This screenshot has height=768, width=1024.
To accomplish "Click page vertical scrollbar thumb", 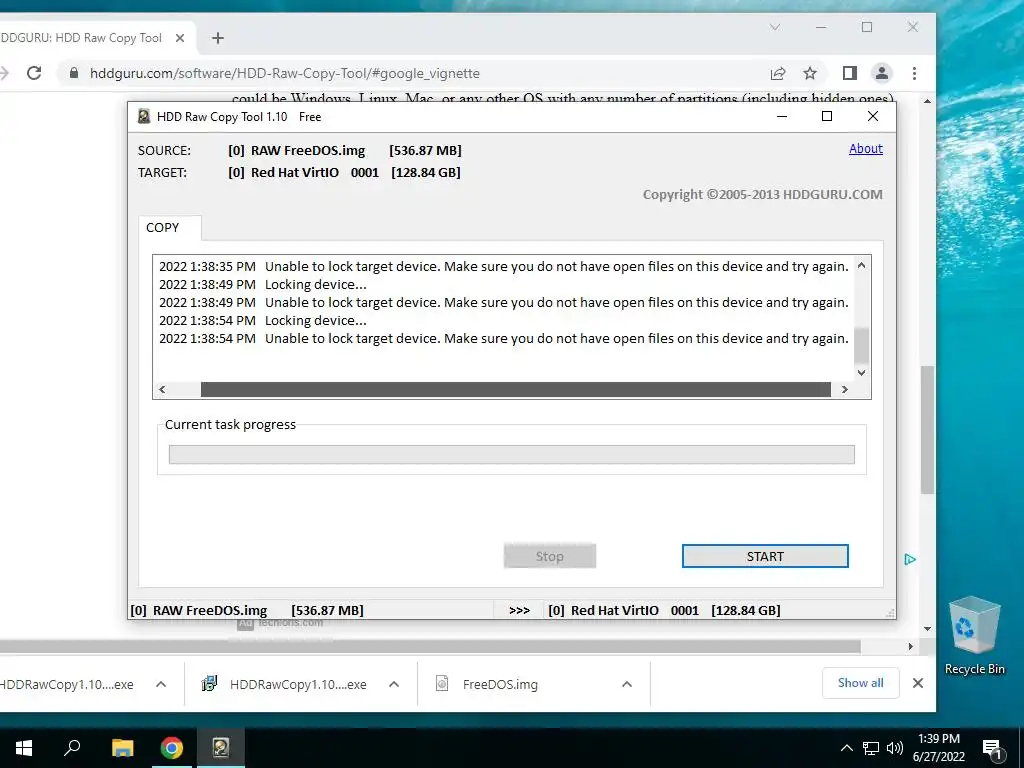I will point(927,430).
